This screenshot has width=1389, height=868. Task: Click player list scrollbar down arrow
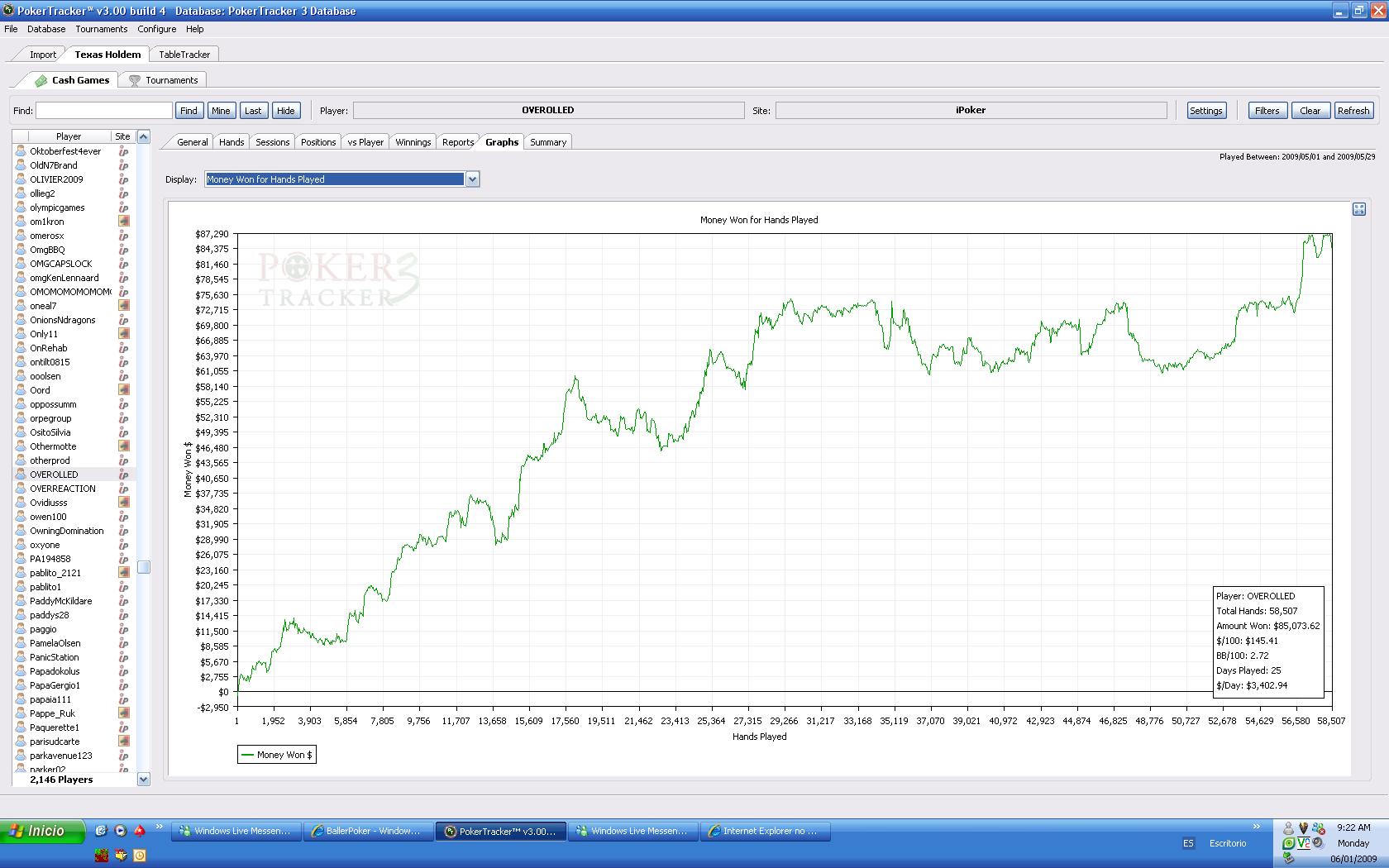pos(143,779)
